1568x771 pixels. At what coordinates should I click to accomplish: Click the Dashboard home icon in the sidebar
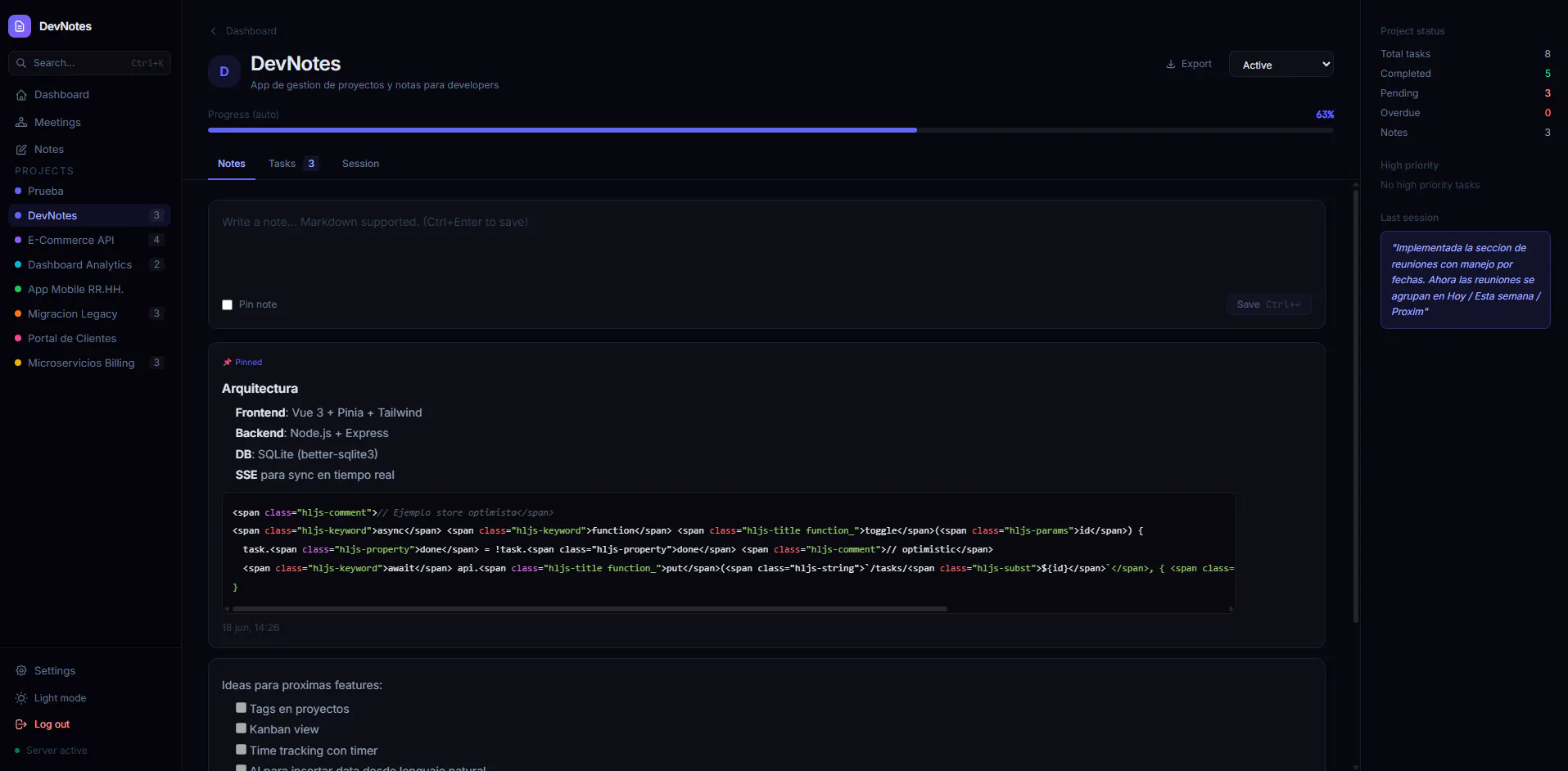pyautogui.click(x=21, y=95)
